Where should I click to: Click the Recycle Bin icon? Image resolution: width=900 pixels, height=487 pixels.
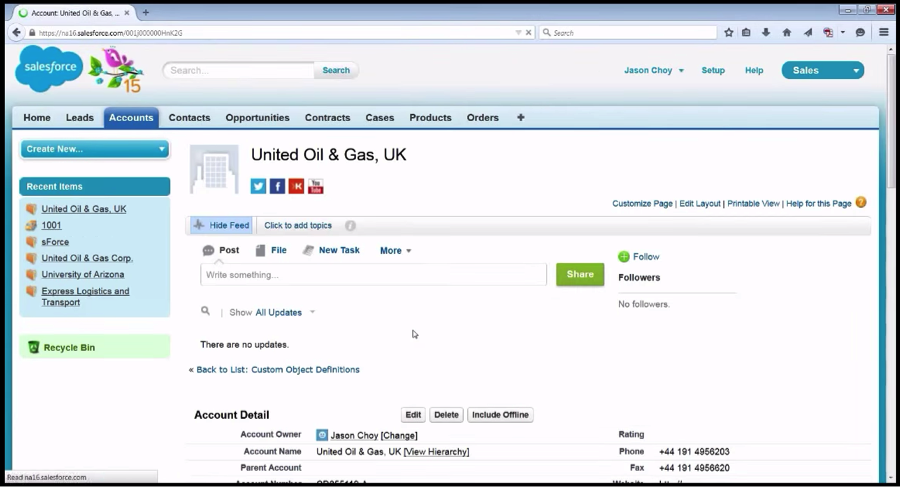point(33,347)
